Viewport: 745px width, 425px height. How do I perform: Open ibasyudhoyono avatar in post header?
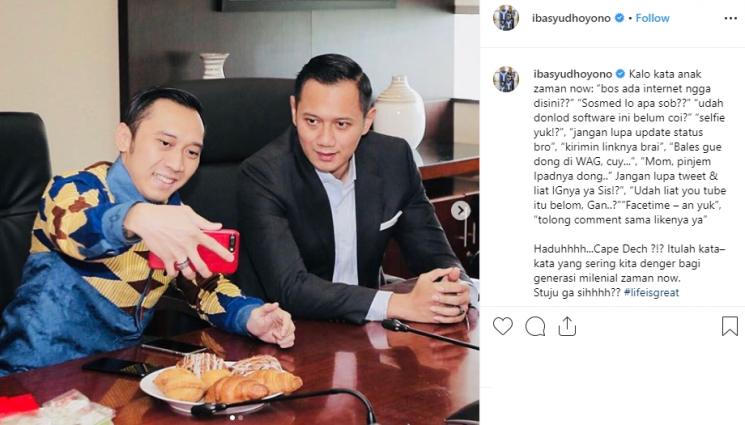[506, 18]
